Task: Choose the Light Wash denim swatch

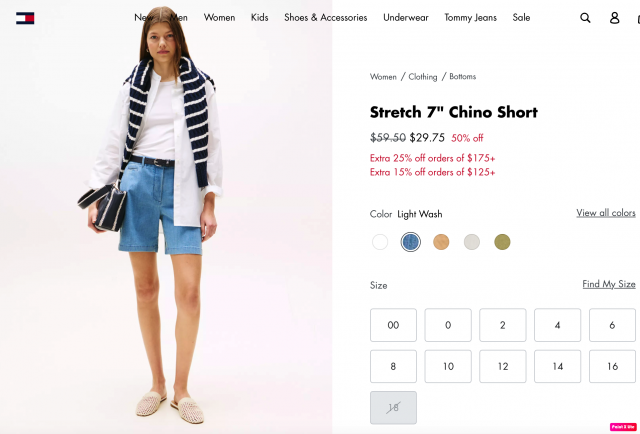Action: [411, 242]
